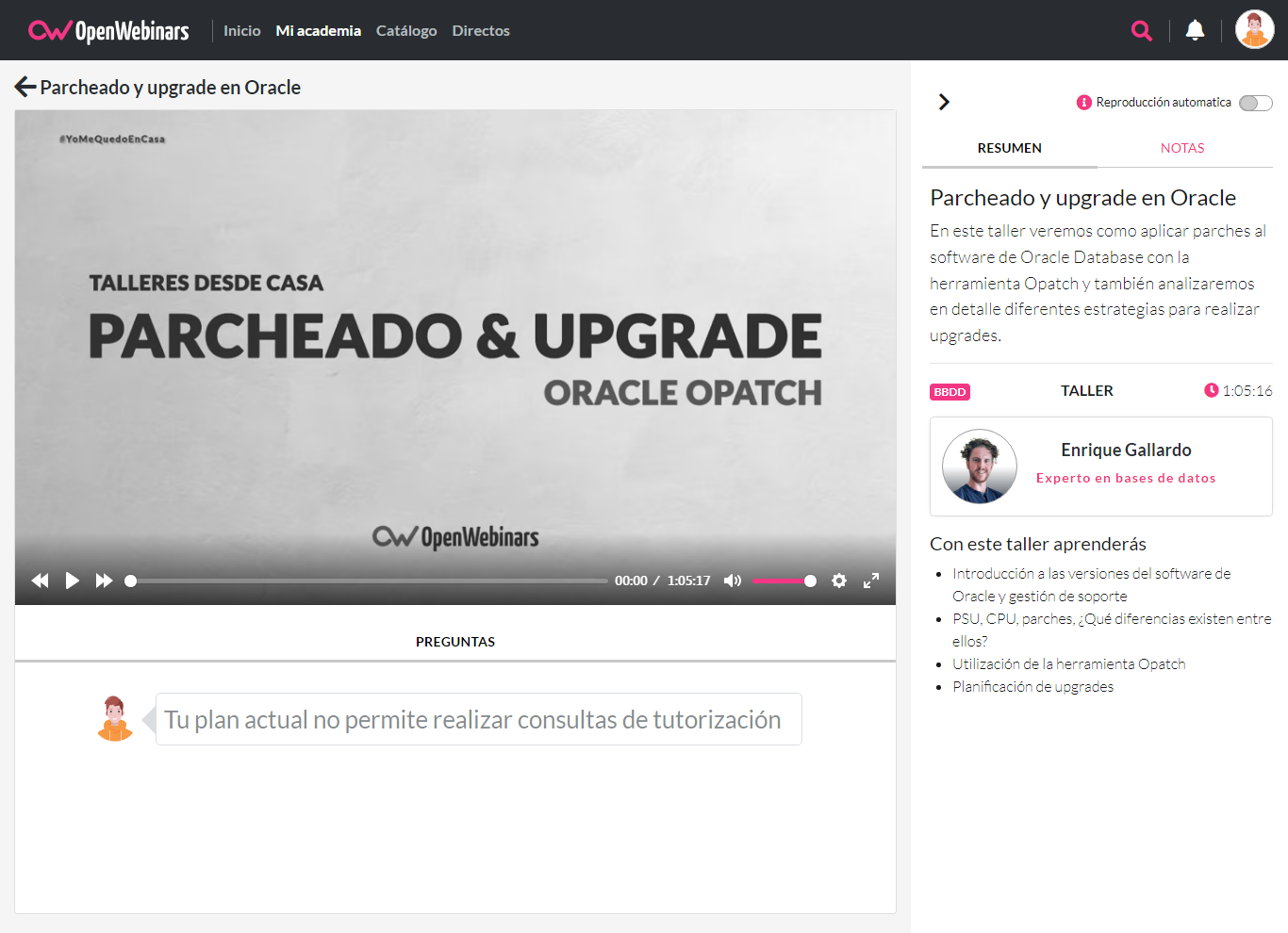
Task: Open the PREGUNTAS tab
Action: click(454, 642)
